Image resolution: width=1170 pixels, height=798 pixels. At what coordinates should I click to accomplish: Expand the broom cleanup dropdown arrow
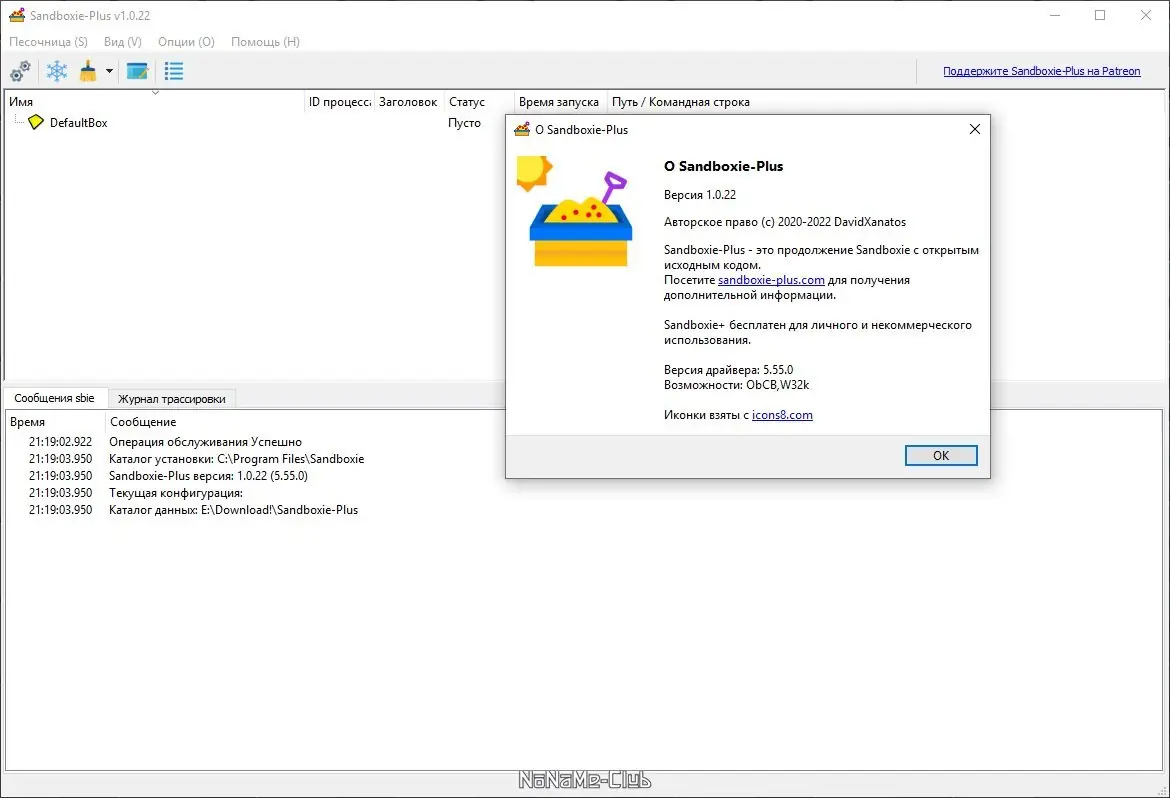pos(109,71)
